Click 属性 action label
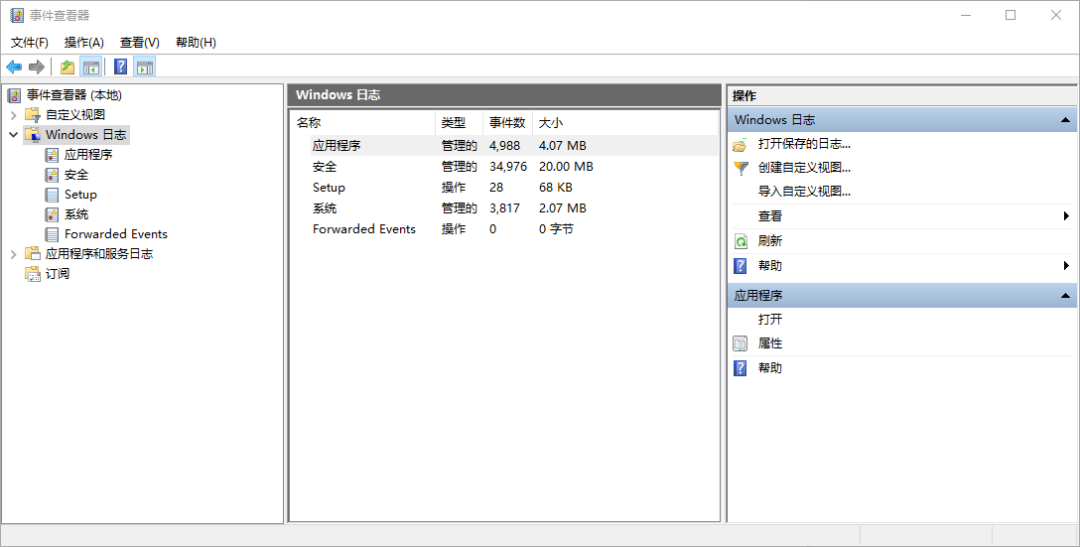Image resolution: width=1080 pixels, height=547 pixels. [x=770, y=343]
